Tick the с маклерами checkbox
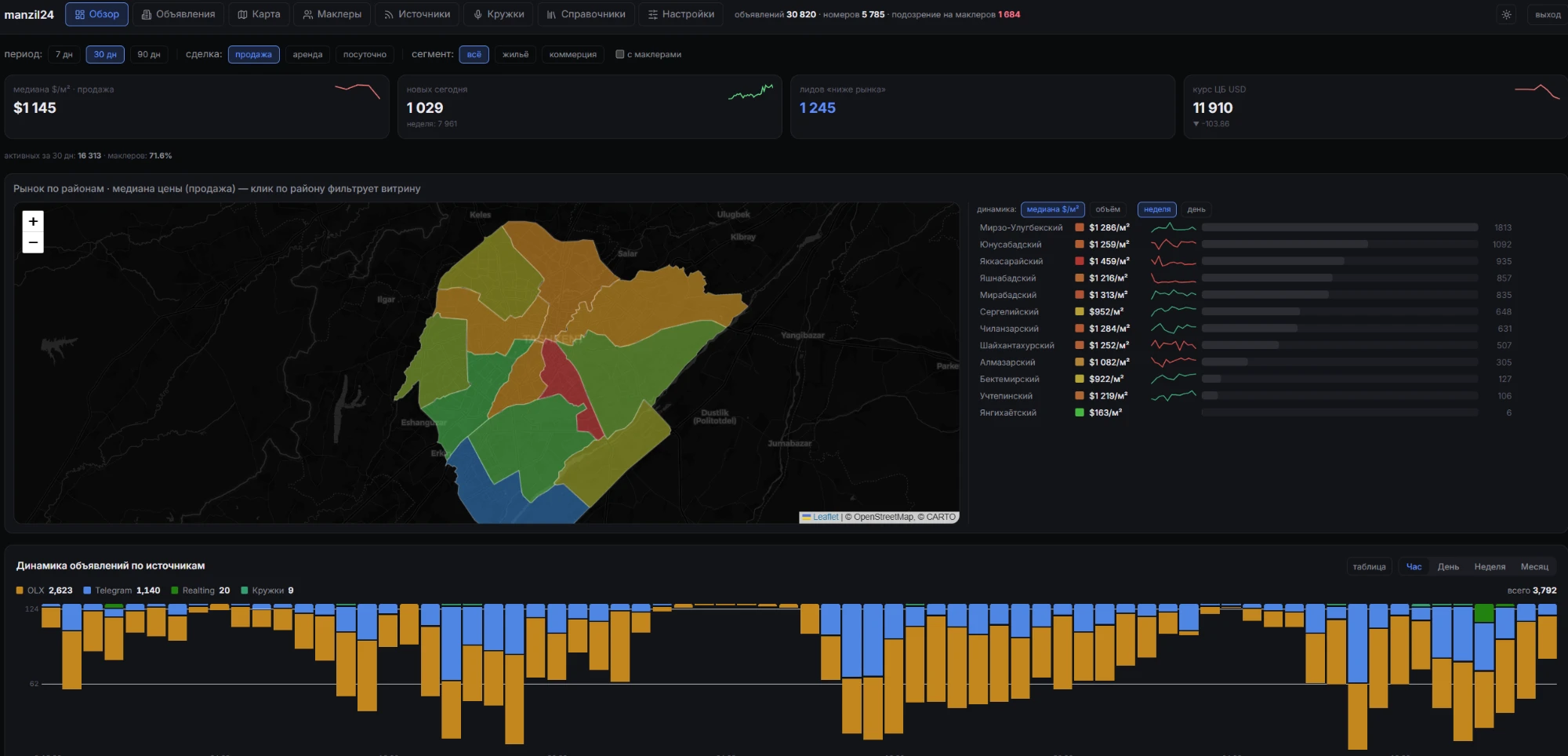 point(620,54)
